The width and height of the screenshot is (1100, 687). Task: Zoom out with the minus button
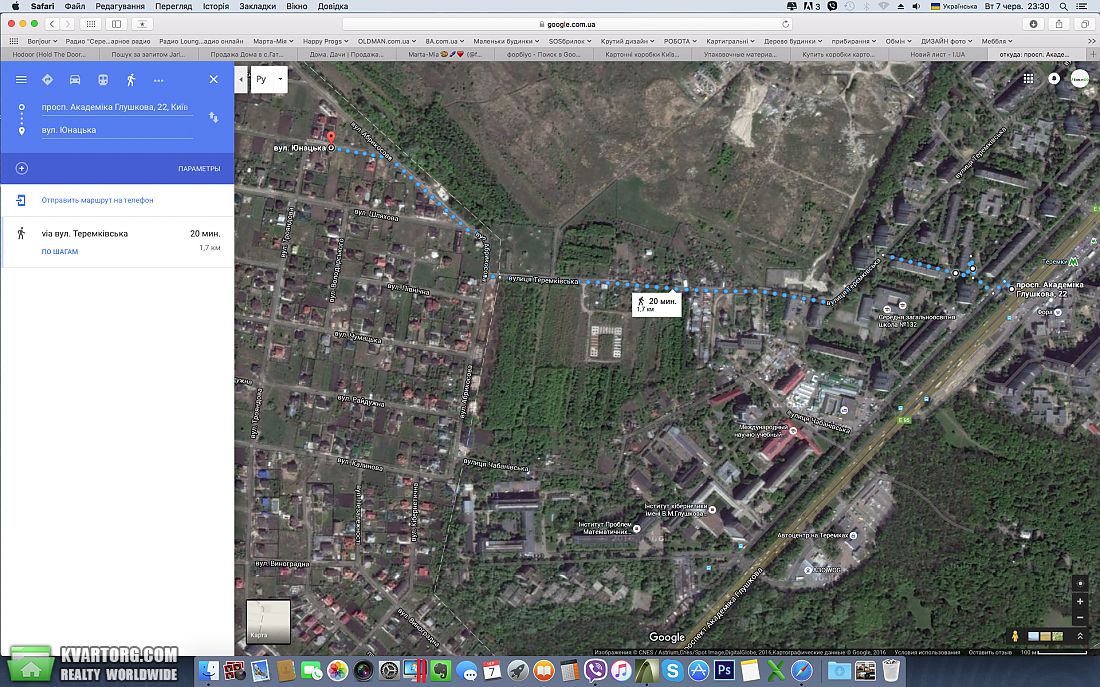[x=1080, y=618]
